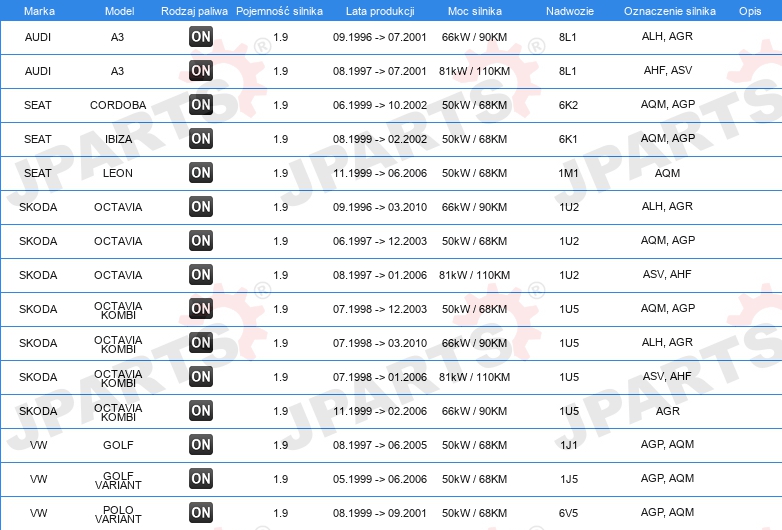Click ON icon in Octavia 06.1997 -> 12.2003 row
Viewport: 782px width, 530px height.
(x=201, y=240)
